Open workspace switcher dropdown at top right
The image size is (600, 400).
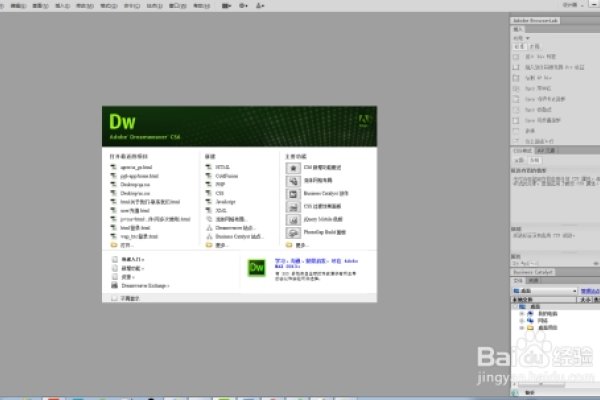[x=572, y=5]
